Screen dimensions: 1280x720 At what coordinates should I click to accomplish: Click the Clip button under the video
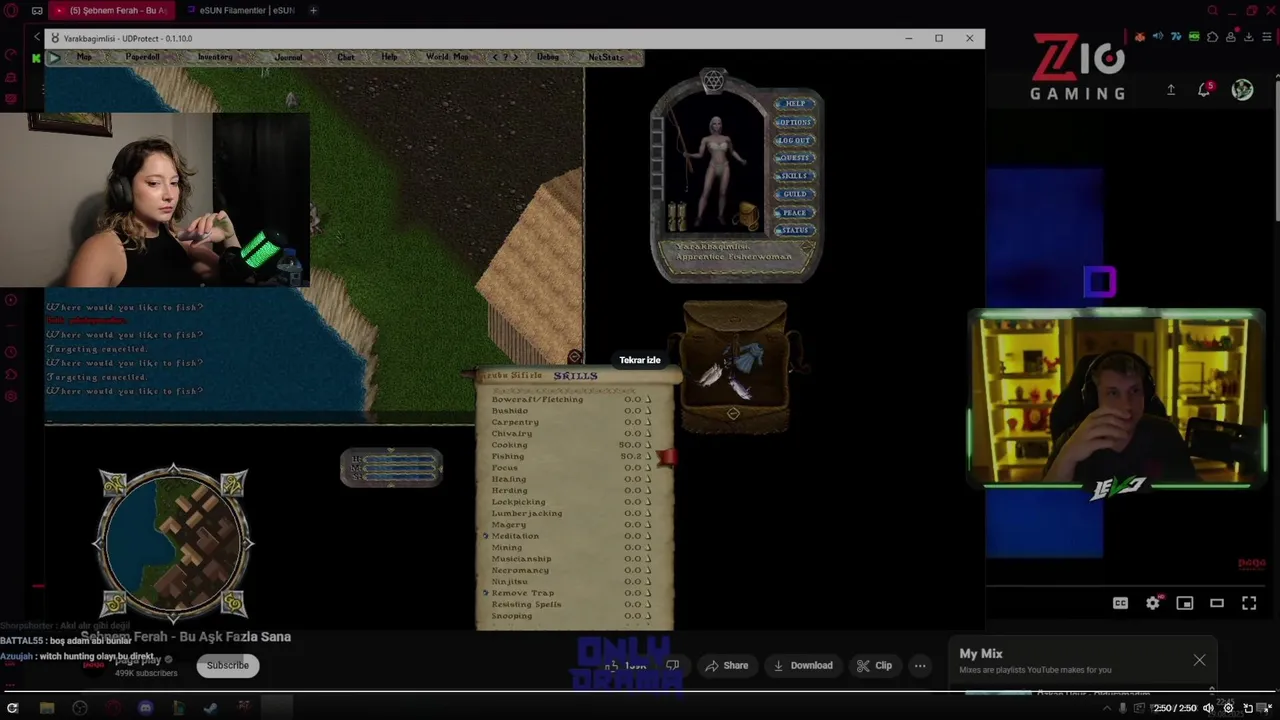click(874, 665)
